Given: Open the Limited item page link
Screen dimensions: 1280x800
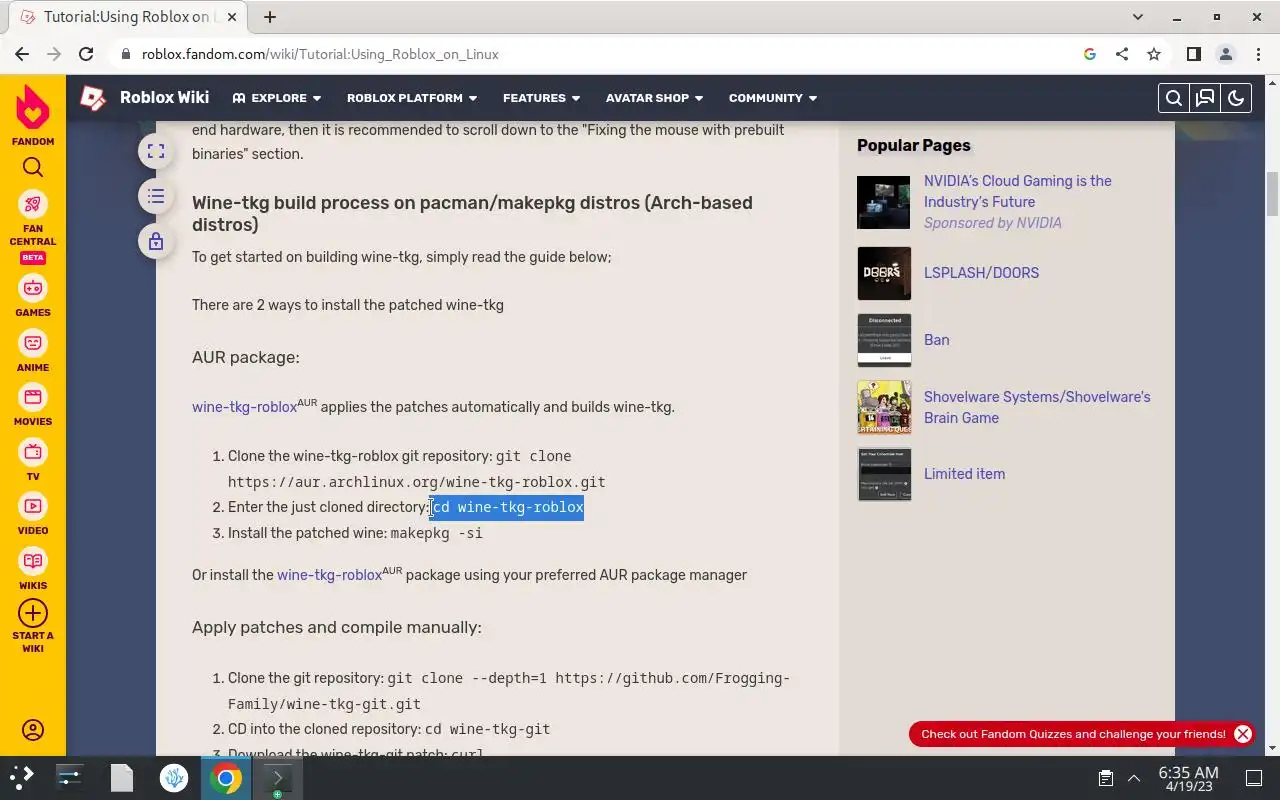Looking at the screenshot, I should [965, 474].
